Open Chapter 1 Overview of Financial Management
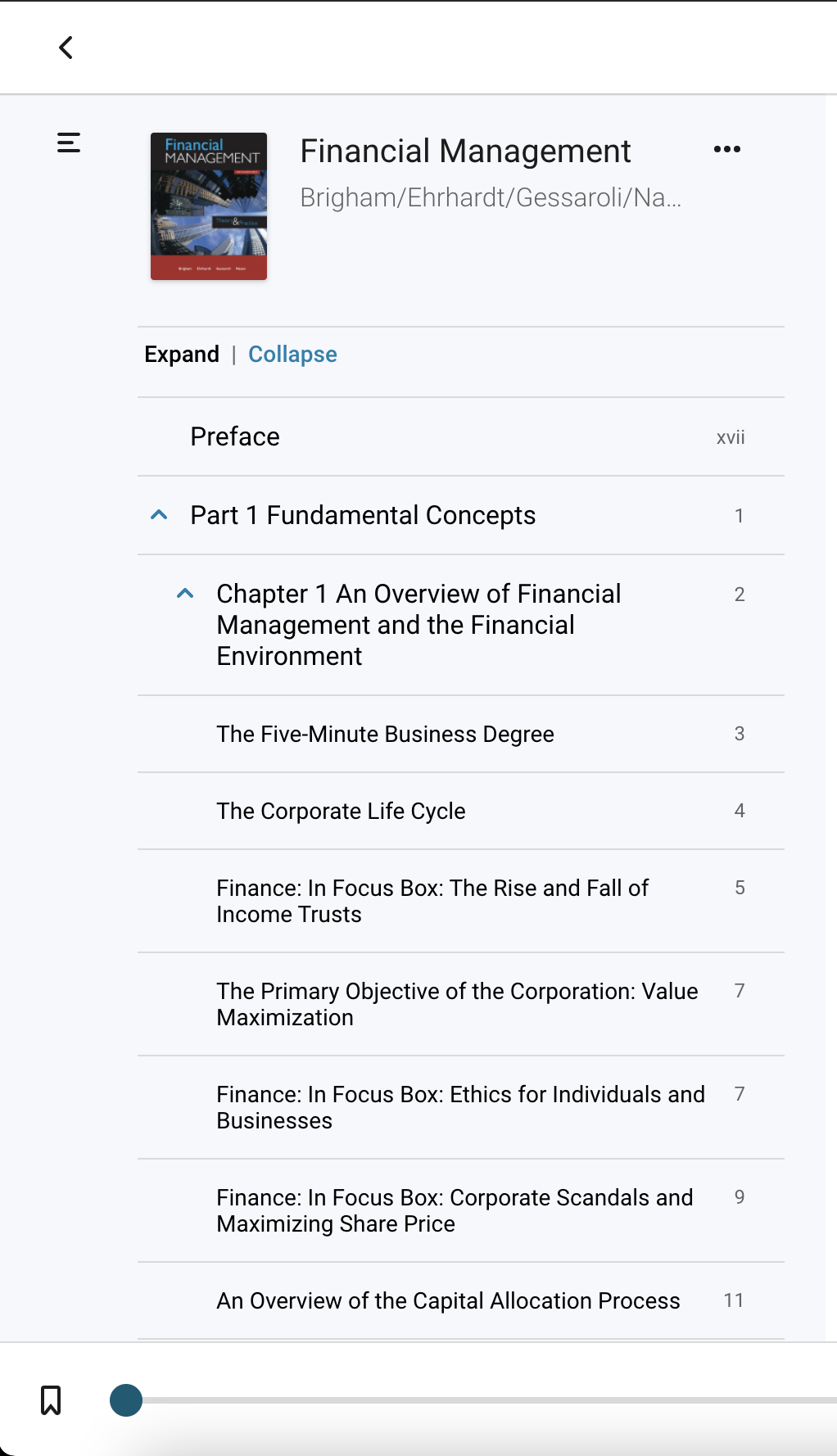This screenshot has height=1456, width=837. point(418,625)
